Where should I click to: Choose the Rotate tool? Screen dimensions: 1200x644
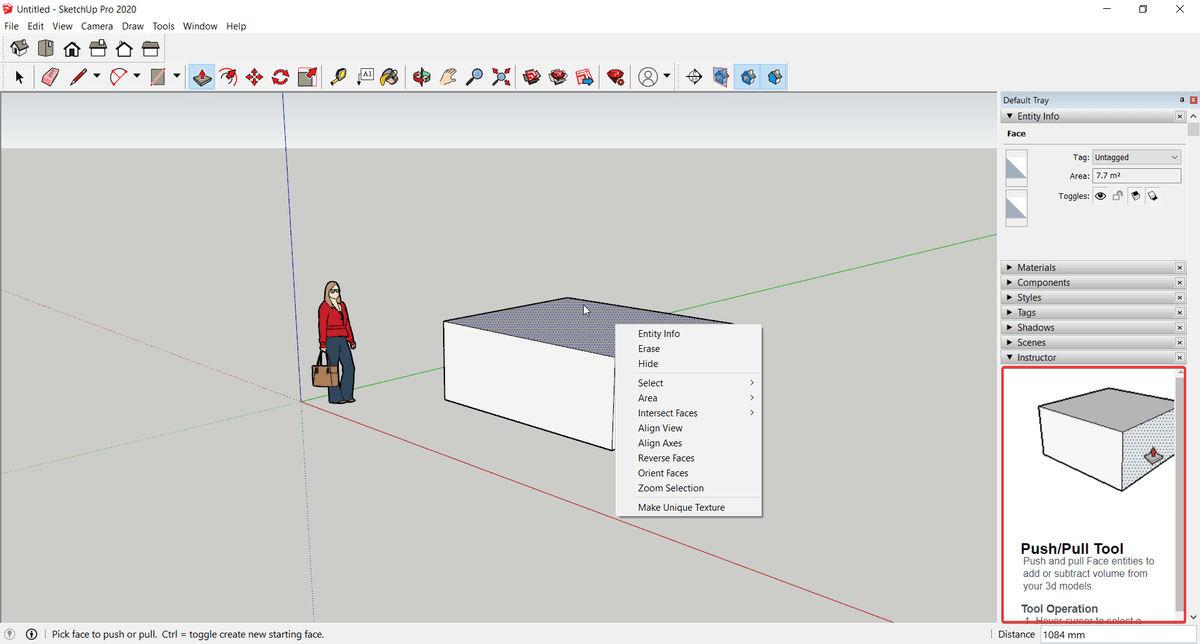pyautogui.click(x=280, y=77)
